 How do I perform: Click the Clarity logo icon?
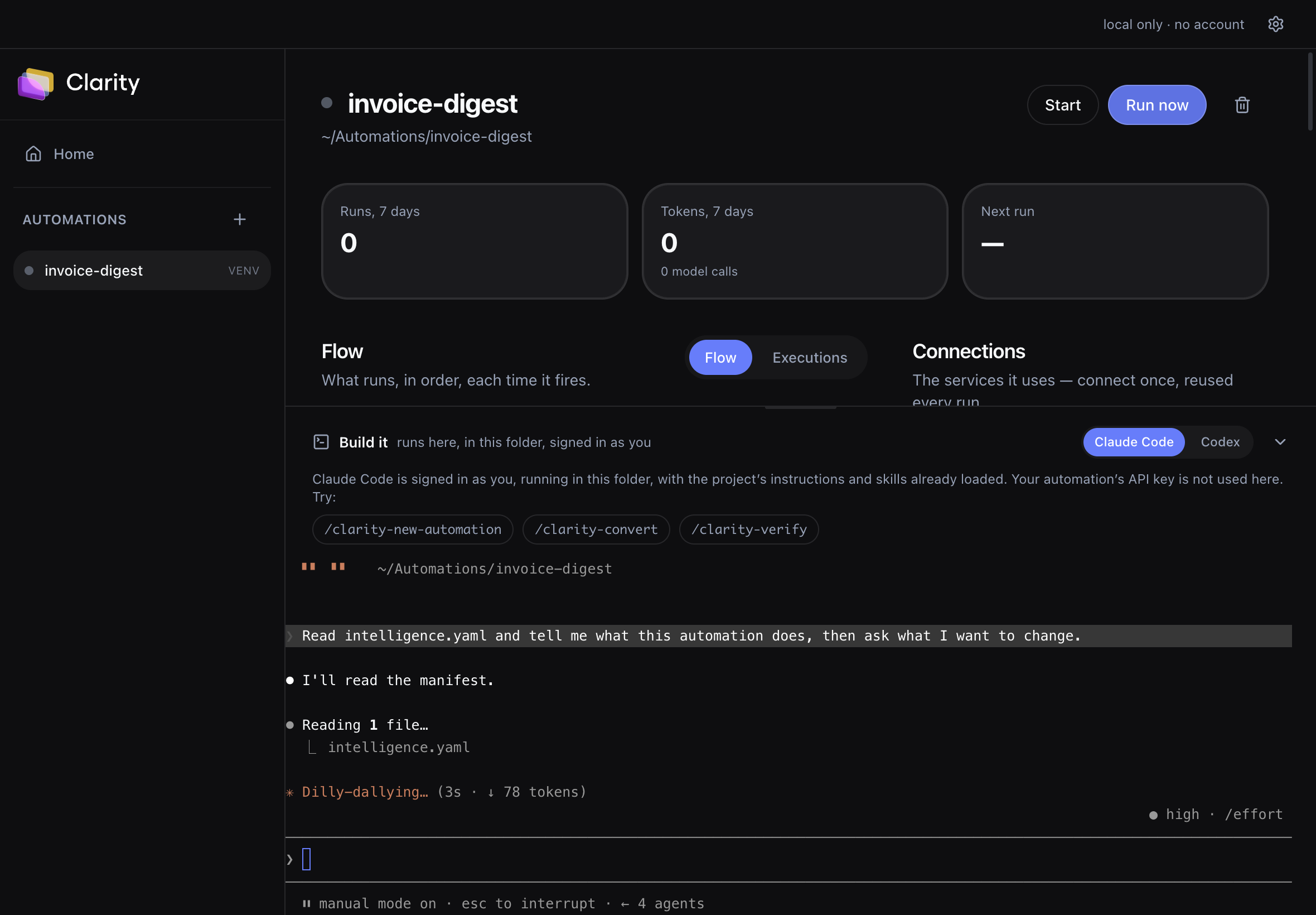tap(36, 84)
